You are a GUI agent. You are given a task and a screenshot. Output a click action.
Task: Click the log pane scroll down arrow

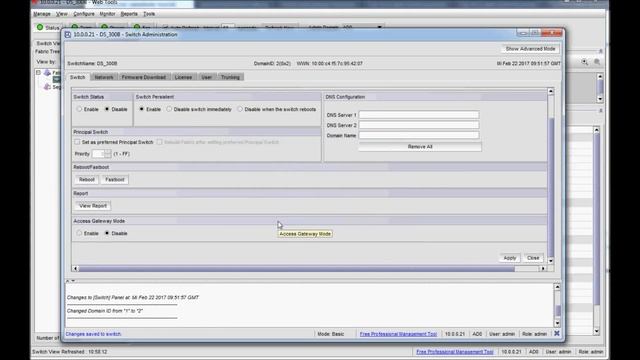(557, 323)
